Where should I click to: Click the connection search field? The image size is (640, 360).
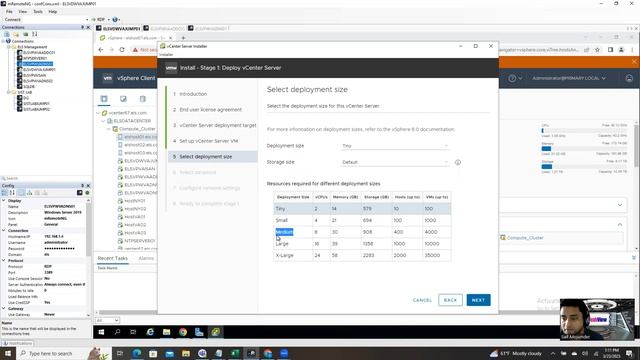click(x=45, y=178)
